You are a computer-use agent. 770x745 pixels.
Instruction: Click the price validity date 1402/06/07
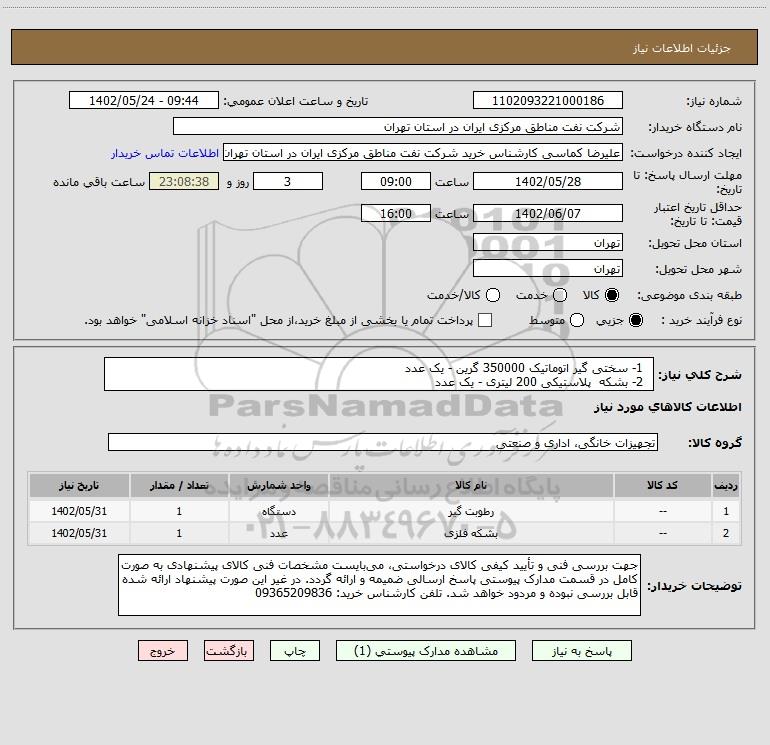[548, 213]
